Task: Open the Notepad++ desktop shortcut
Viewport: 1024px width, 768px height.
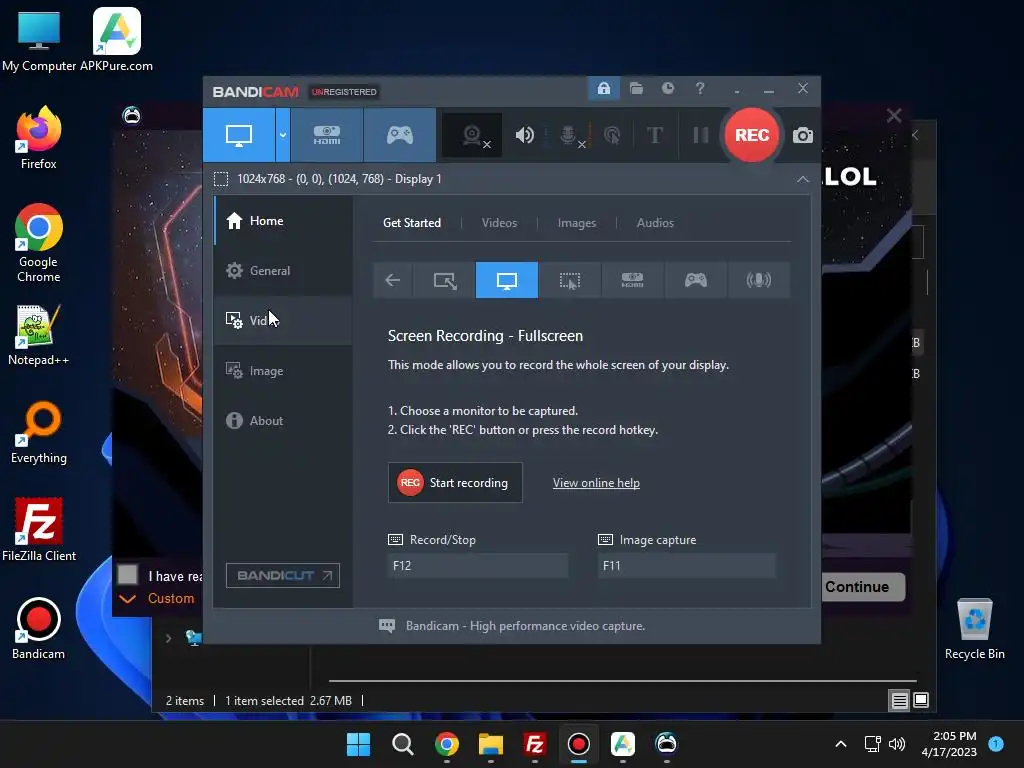Action: click(39, 334)
